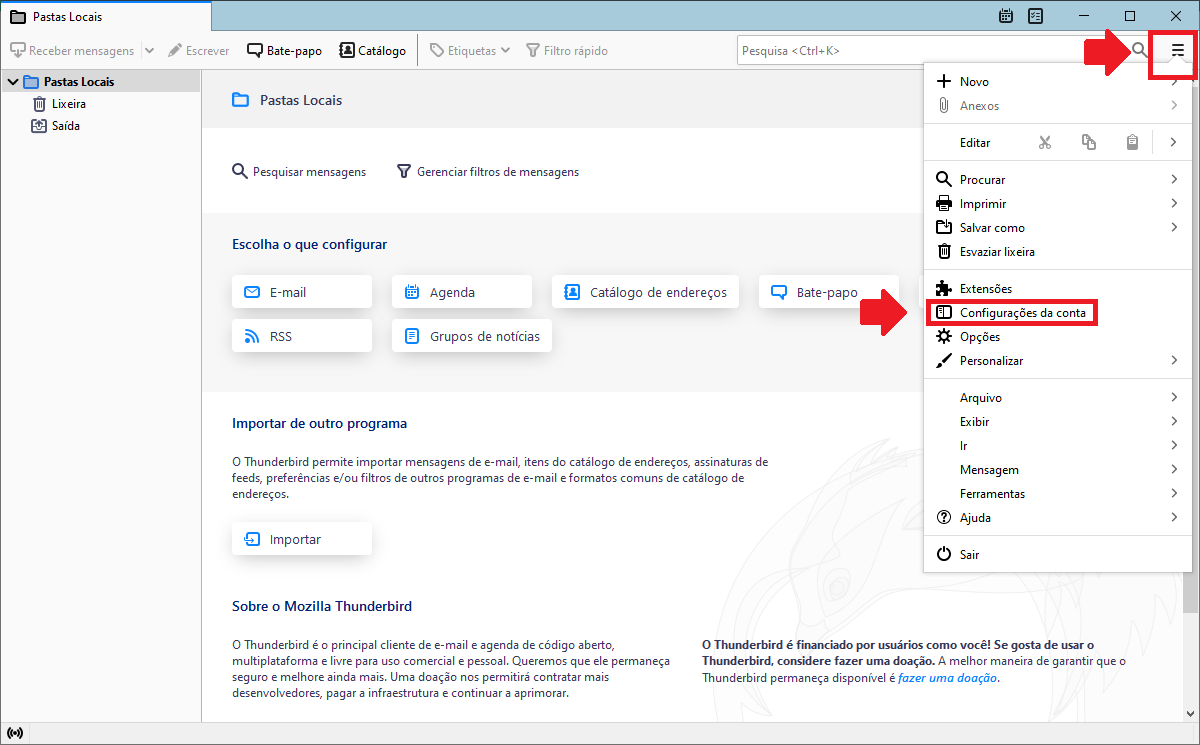Open the Procurar submenu
1200x745 pixels.
click(x=1059, y=180)
